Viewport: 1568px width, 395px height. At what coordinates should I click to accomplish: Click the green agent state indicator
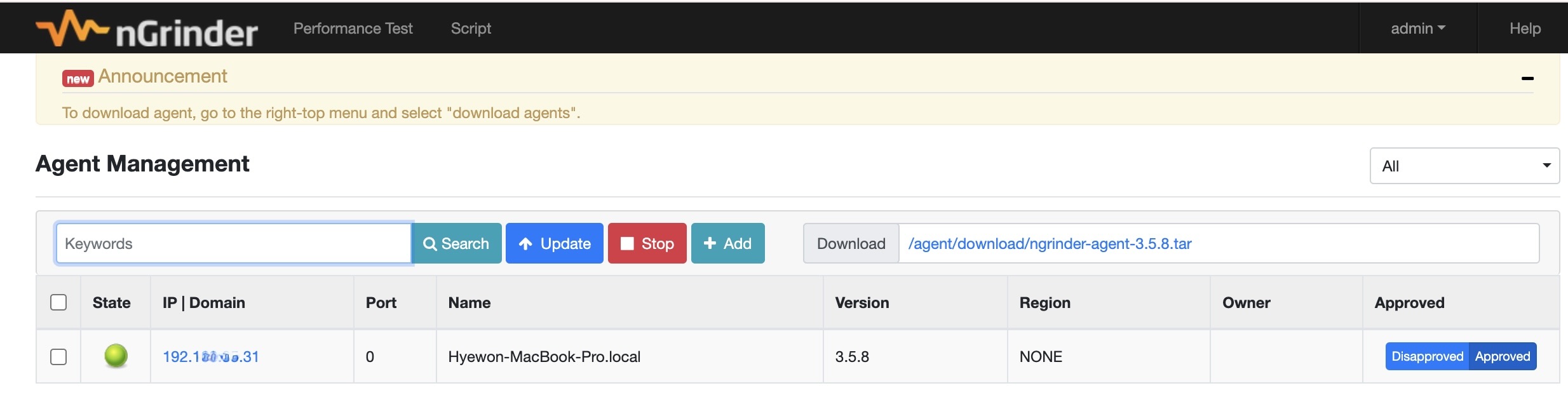click(x=116, y=356)
